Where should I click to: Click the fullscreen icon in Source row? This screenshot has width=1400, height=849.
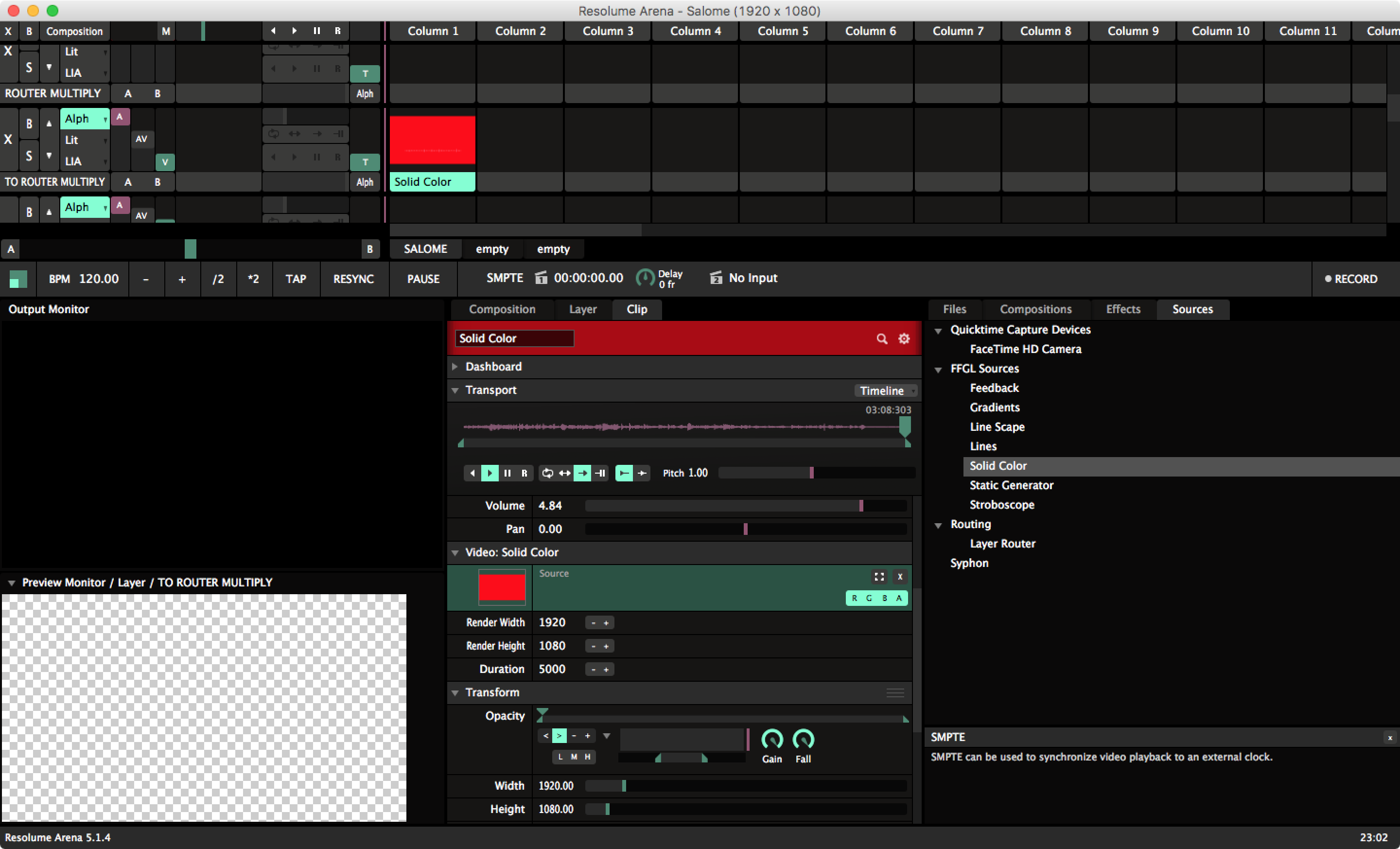pyautogui.click(x=879, y=577)
